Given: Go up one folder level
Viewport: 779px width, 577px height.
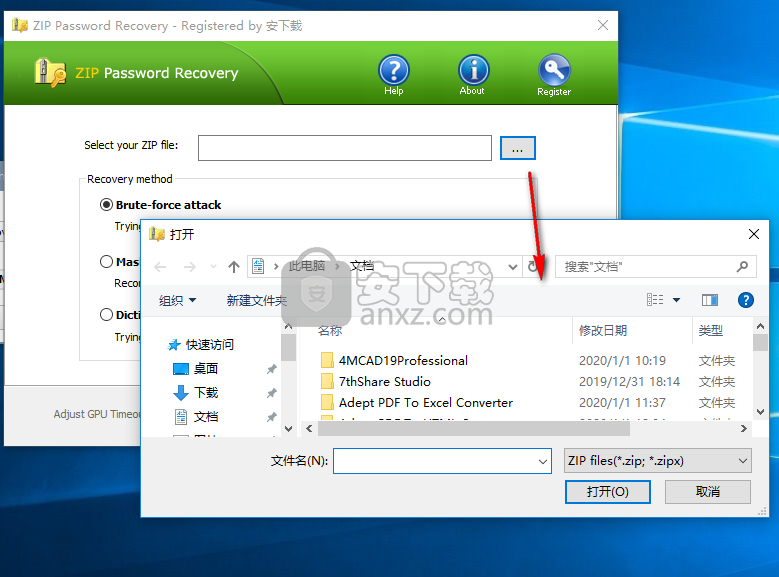Looking at the screenshot, I should [234, 267].
